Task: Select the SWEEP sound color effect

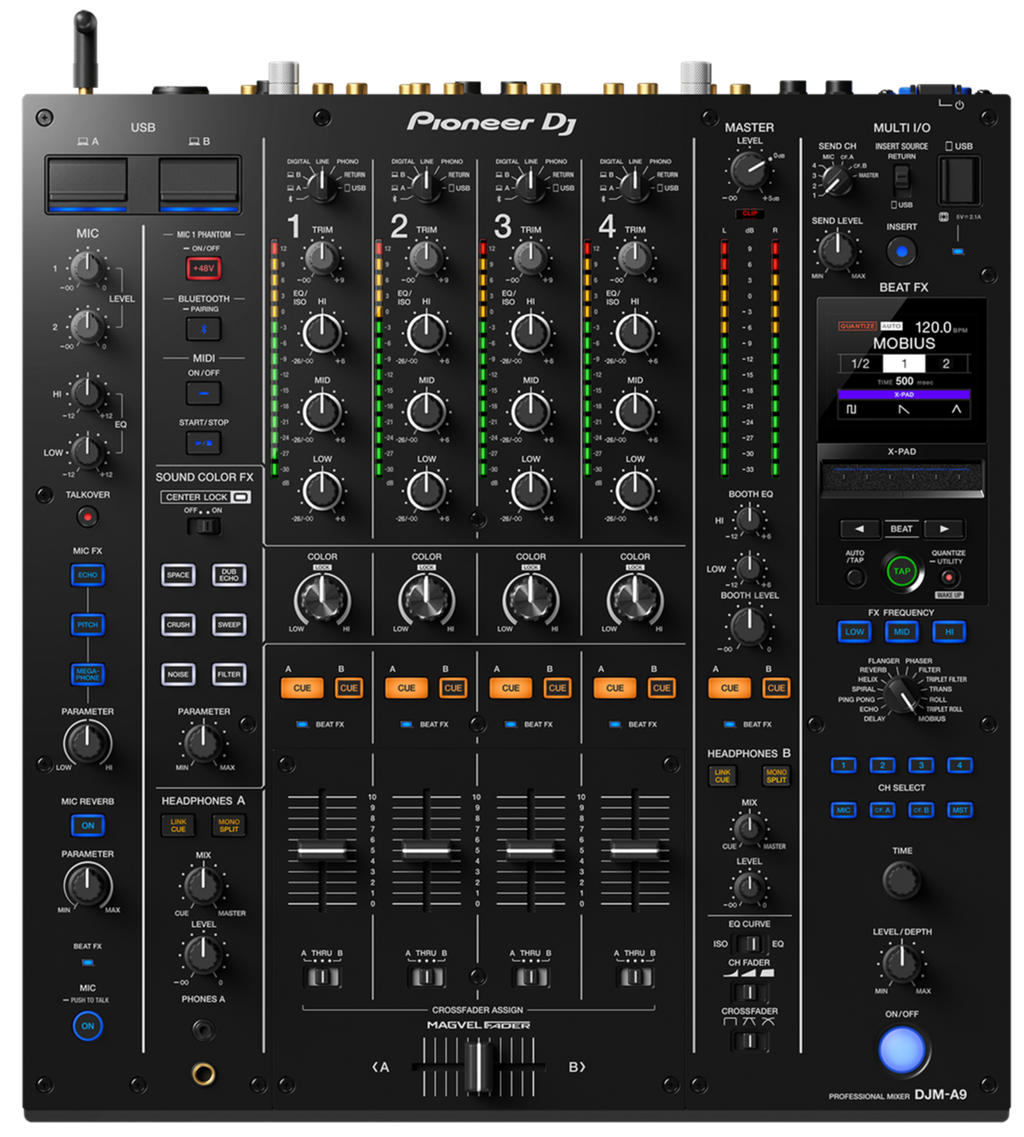Action: pyautogui.click(x=229, y=624)
